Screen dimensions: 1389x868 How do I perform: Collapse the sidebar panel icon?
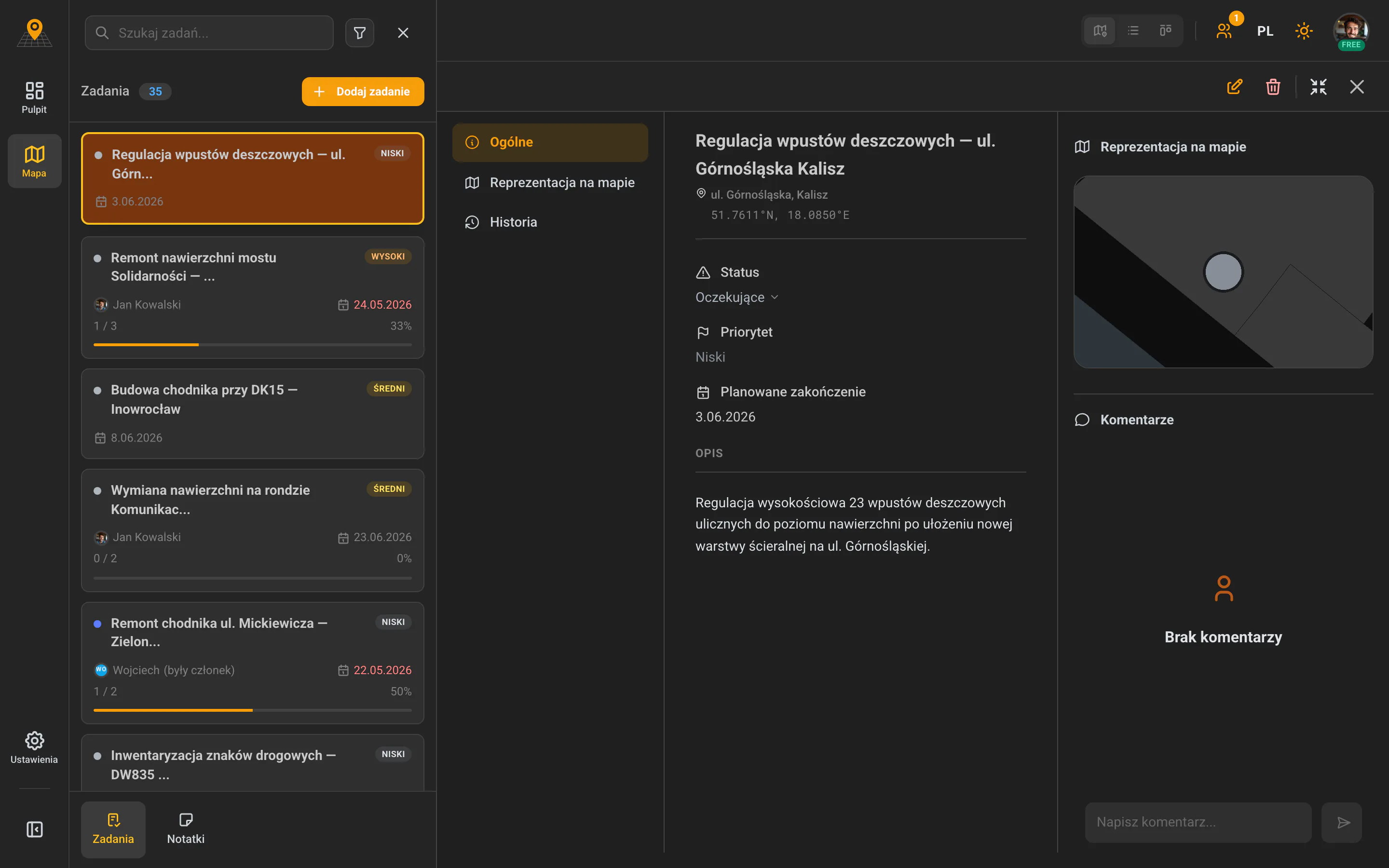point(34,829)
